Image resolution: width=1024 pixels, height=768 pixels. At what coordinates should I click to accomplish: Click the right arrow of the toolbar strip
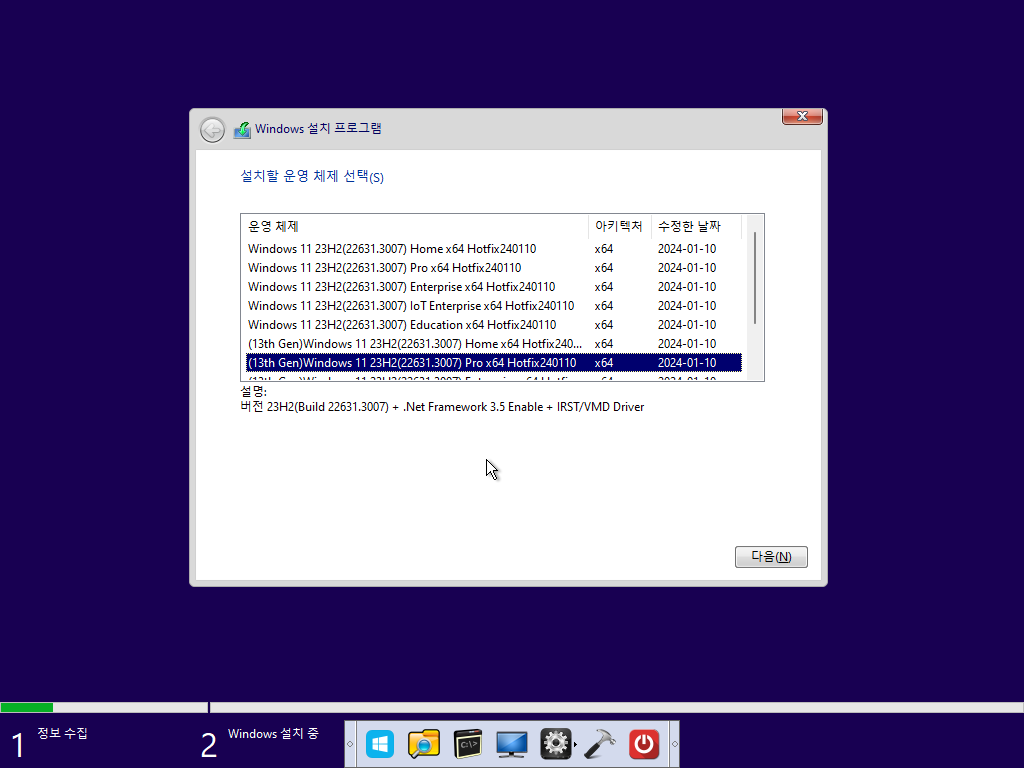(675, 744)
